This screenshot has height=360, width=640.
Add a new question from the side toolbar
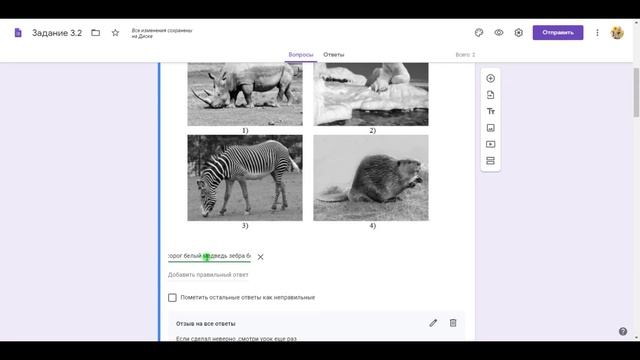click(491, 78)
